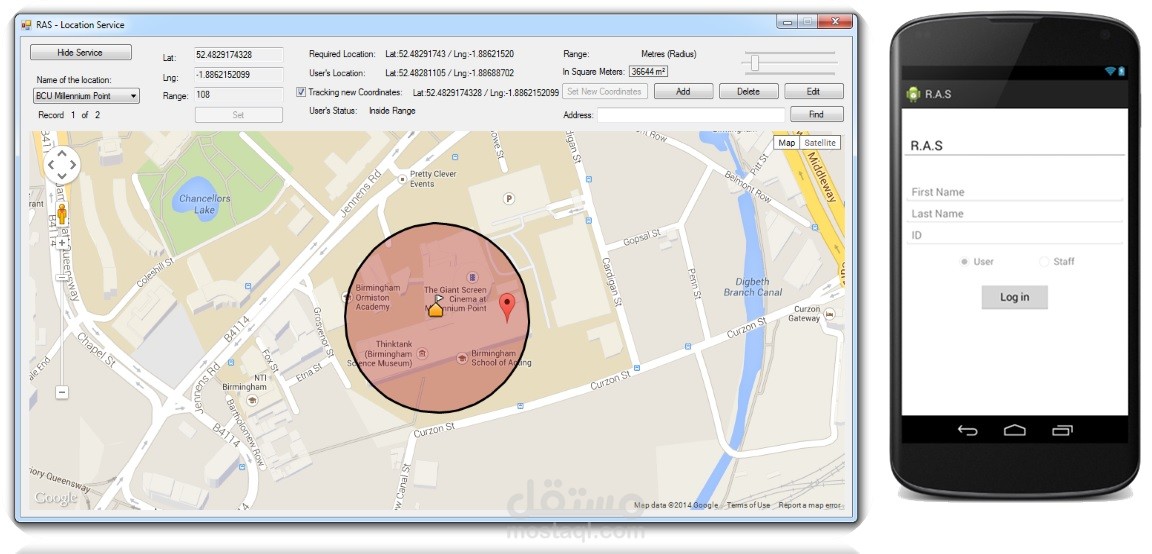
Task: Click the Record 1 of 2 text
Action: click(69, 115)
